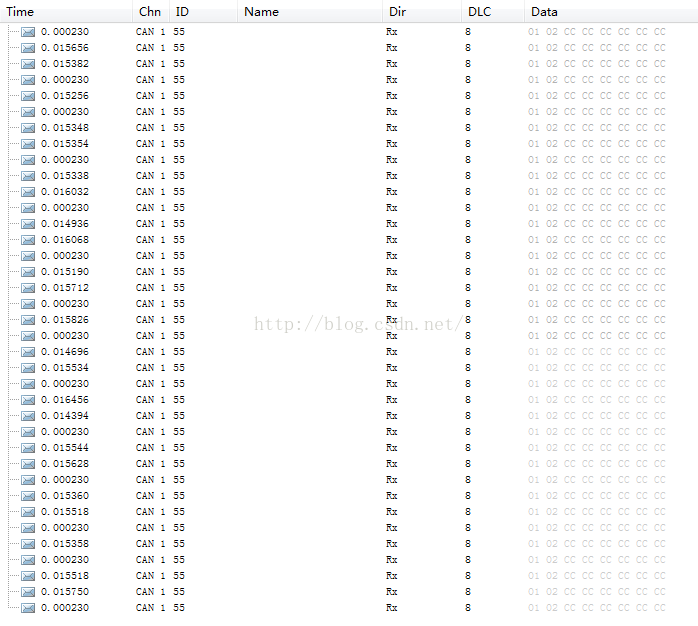Image resolution: width=698 pixels, height=626 pixels.
Task: Select the time value 0.015382
Action: 65,64
